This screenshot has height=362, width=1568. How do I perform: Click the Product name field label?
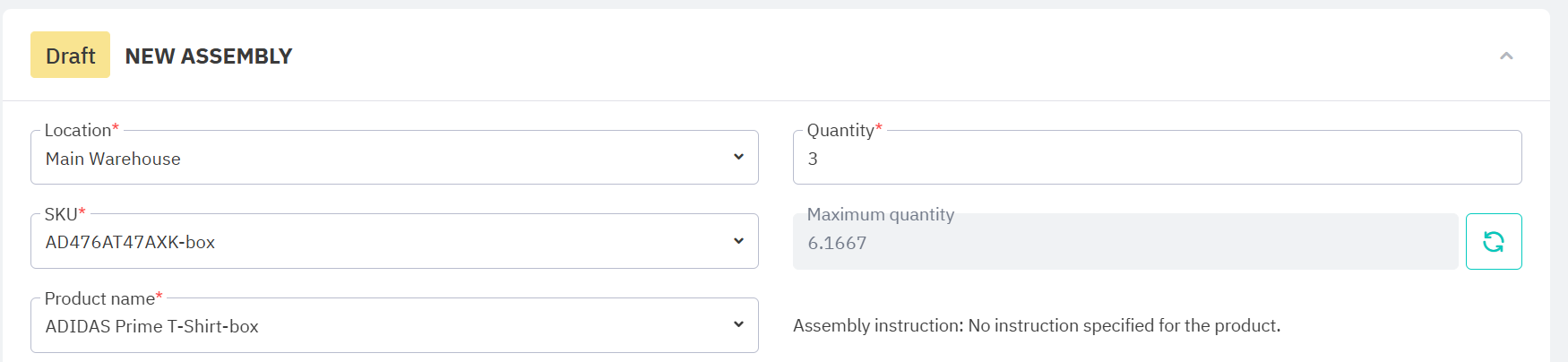99,299
